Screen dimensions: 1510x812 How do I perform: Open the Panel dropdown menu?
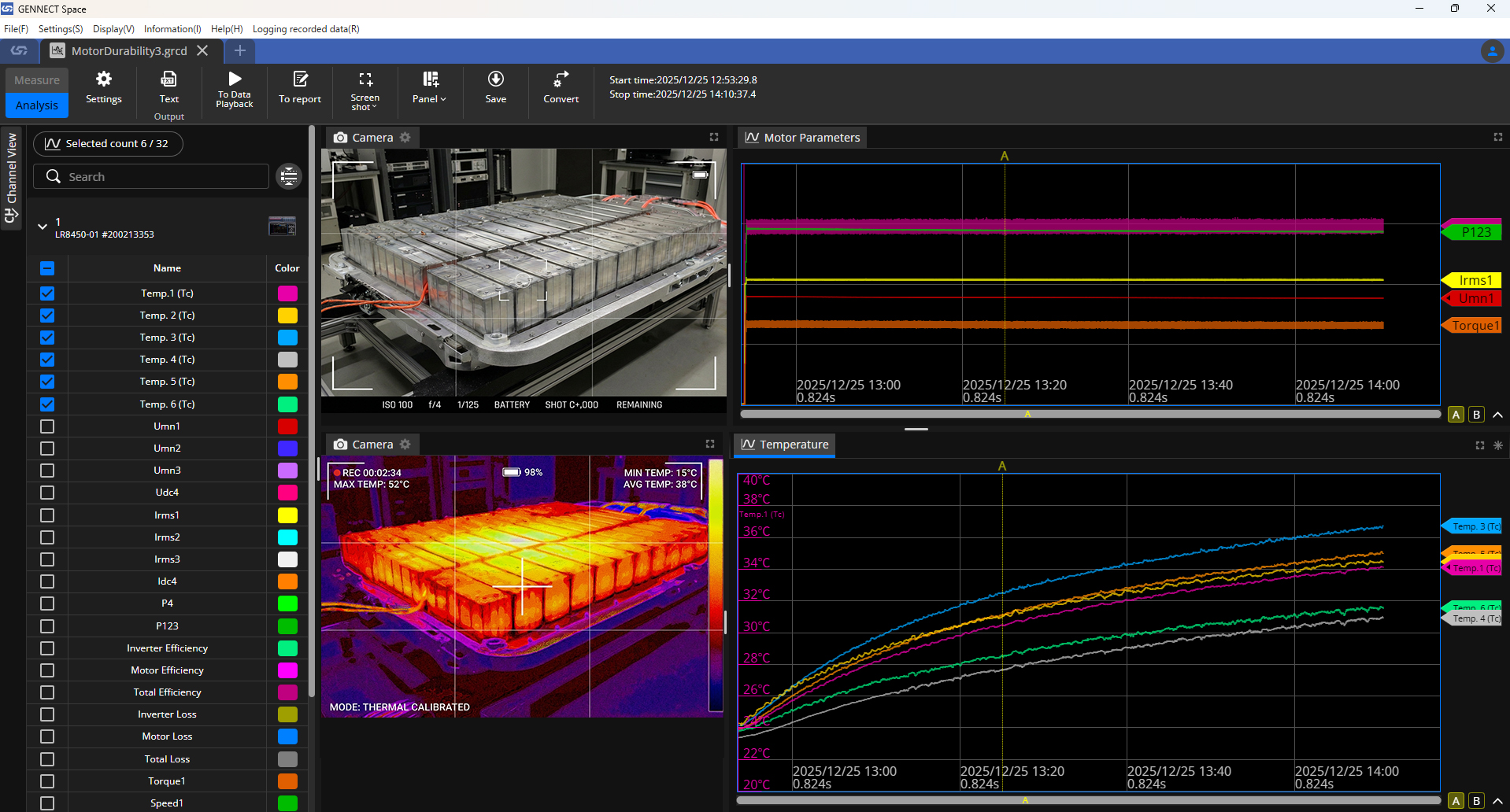pyautogui.click(x=430, y=87)
